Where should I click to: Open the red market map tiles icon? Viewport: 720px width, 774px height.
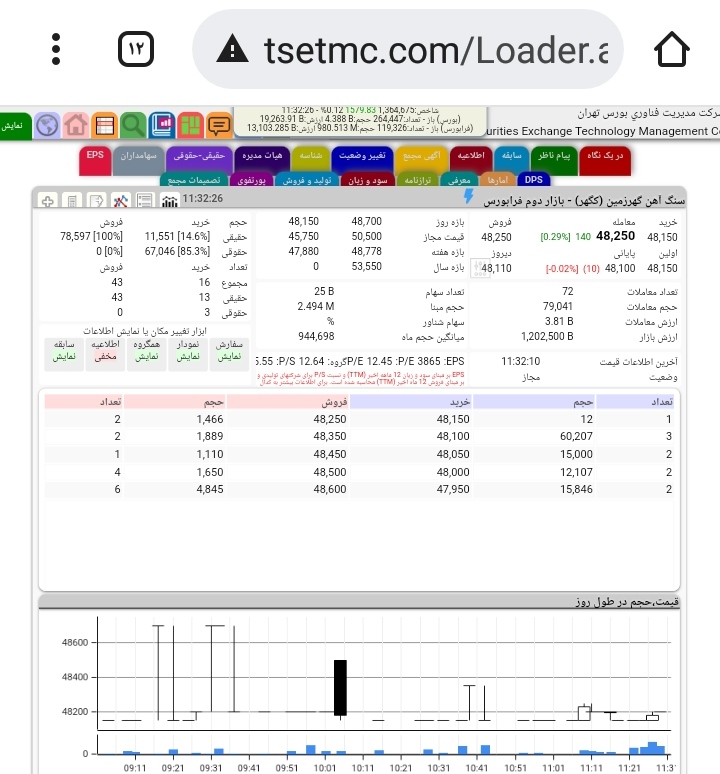(x=190, y=125)
